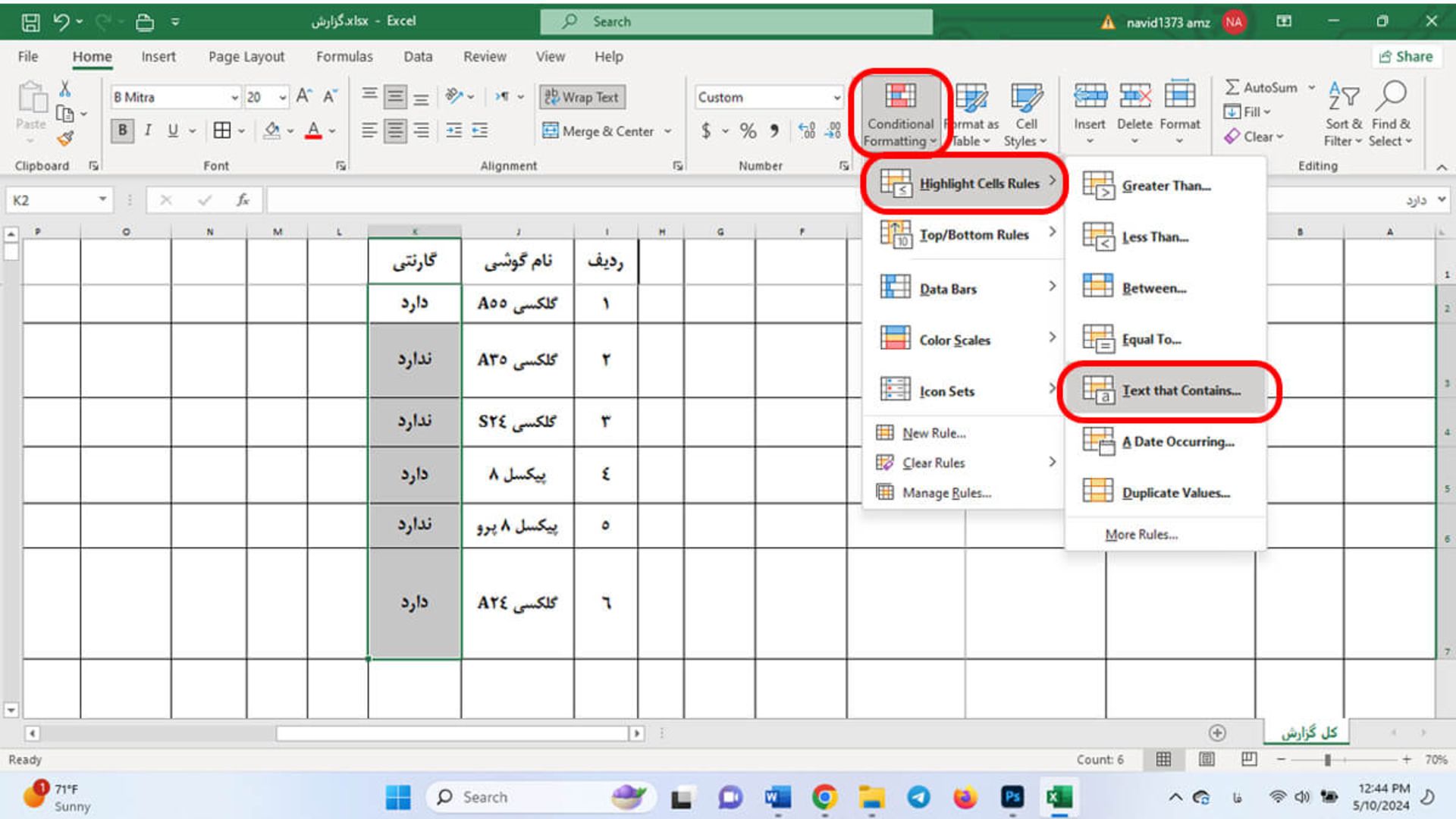Screen dimensions: 1456x819
Task: Open the Page Layout ribbon tab
Action: (x=246, y=57)
